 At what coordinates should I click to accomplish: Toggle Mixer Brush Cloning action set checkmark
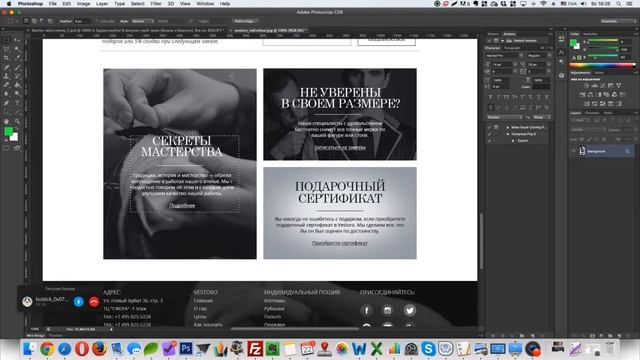click(x=489, y=127)
